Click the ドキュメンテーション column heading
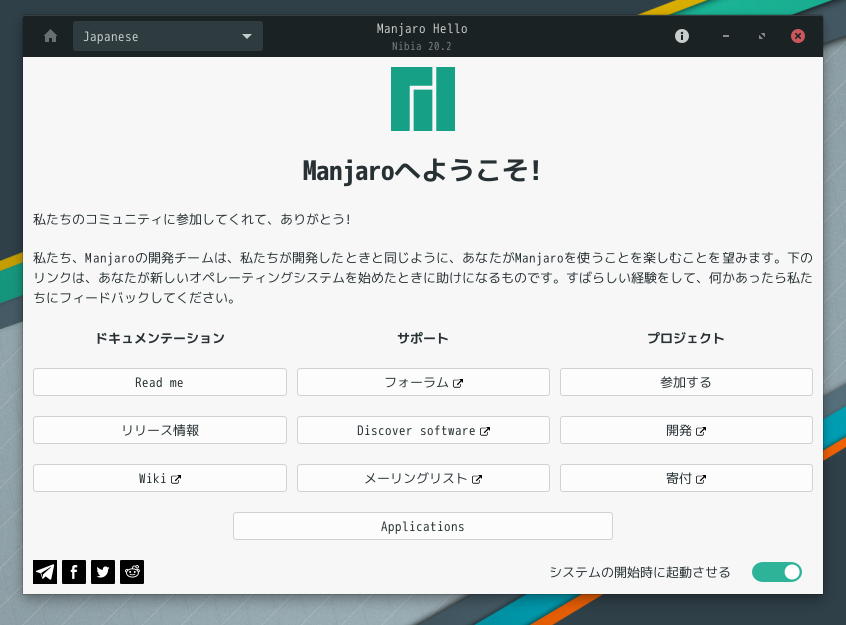The height and width of the screenshot is (625, 846). pos(160,338)
